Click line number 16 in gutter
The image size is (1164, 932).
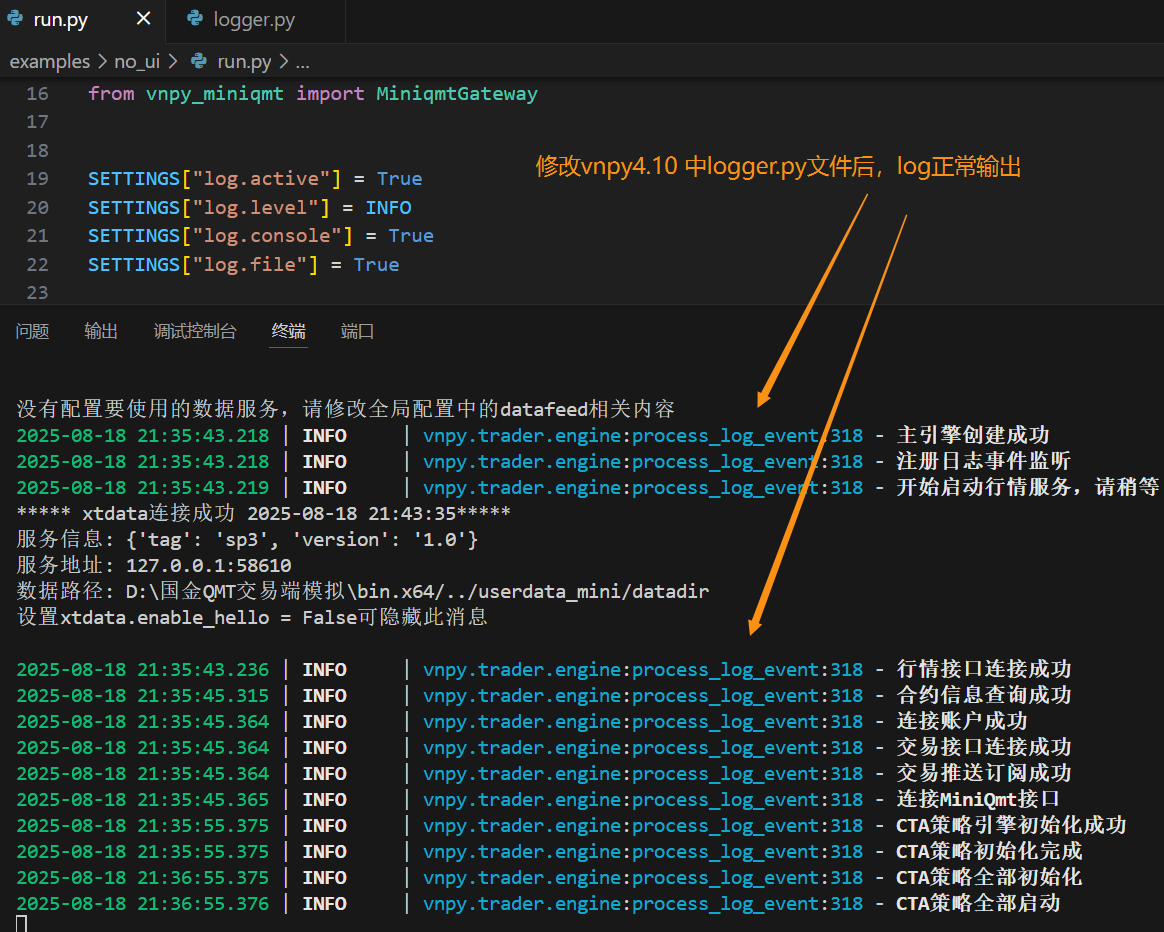click(x=37, y=94)
